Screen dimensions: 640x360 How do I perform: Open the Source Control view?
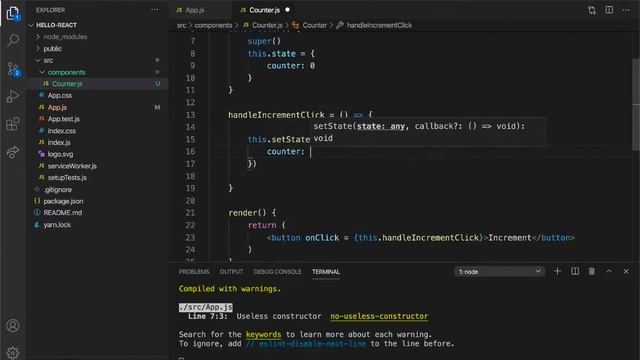point(13,69)
